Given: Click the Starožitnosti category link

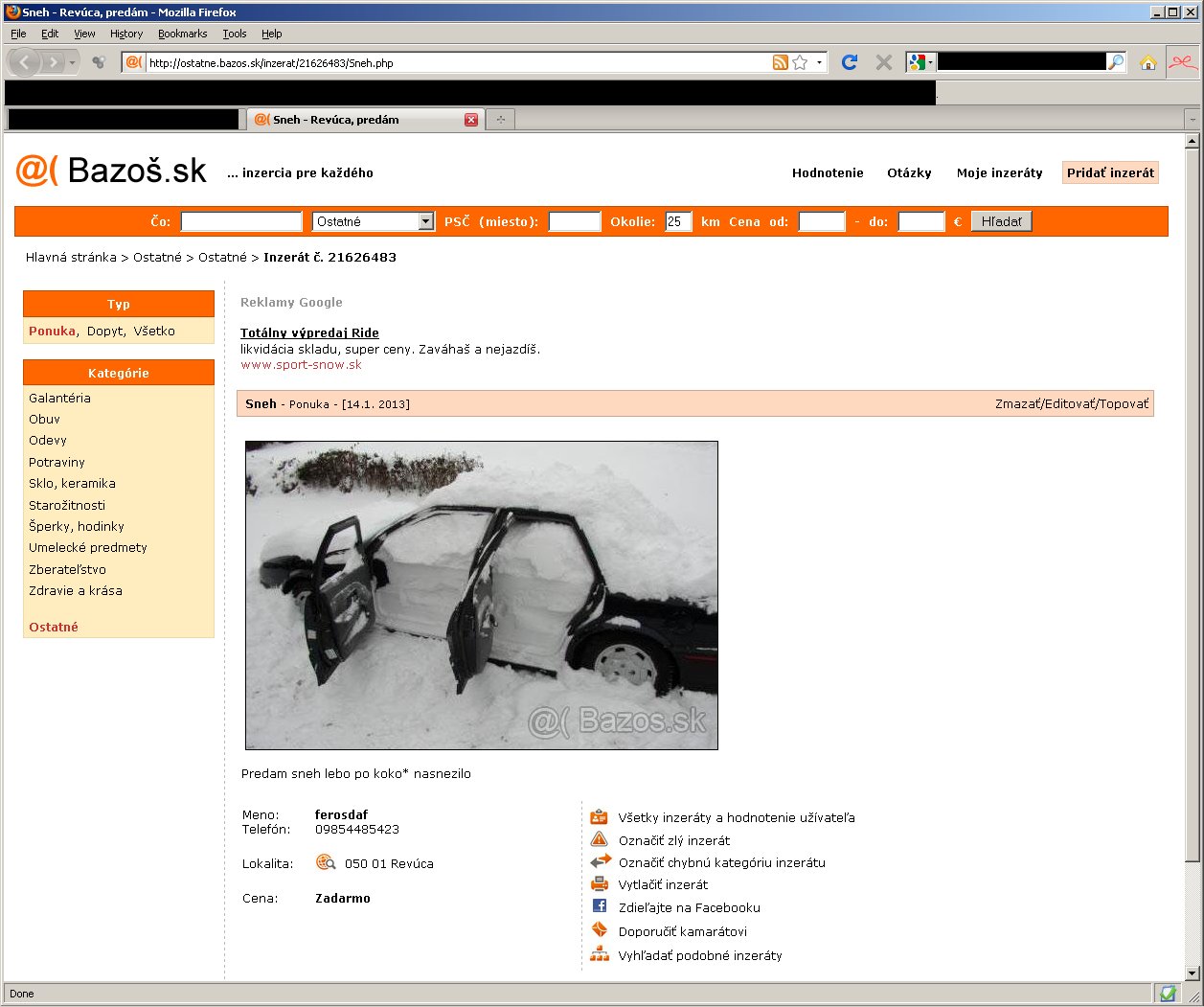Looking at the screenshot, I should click(67, 505).
